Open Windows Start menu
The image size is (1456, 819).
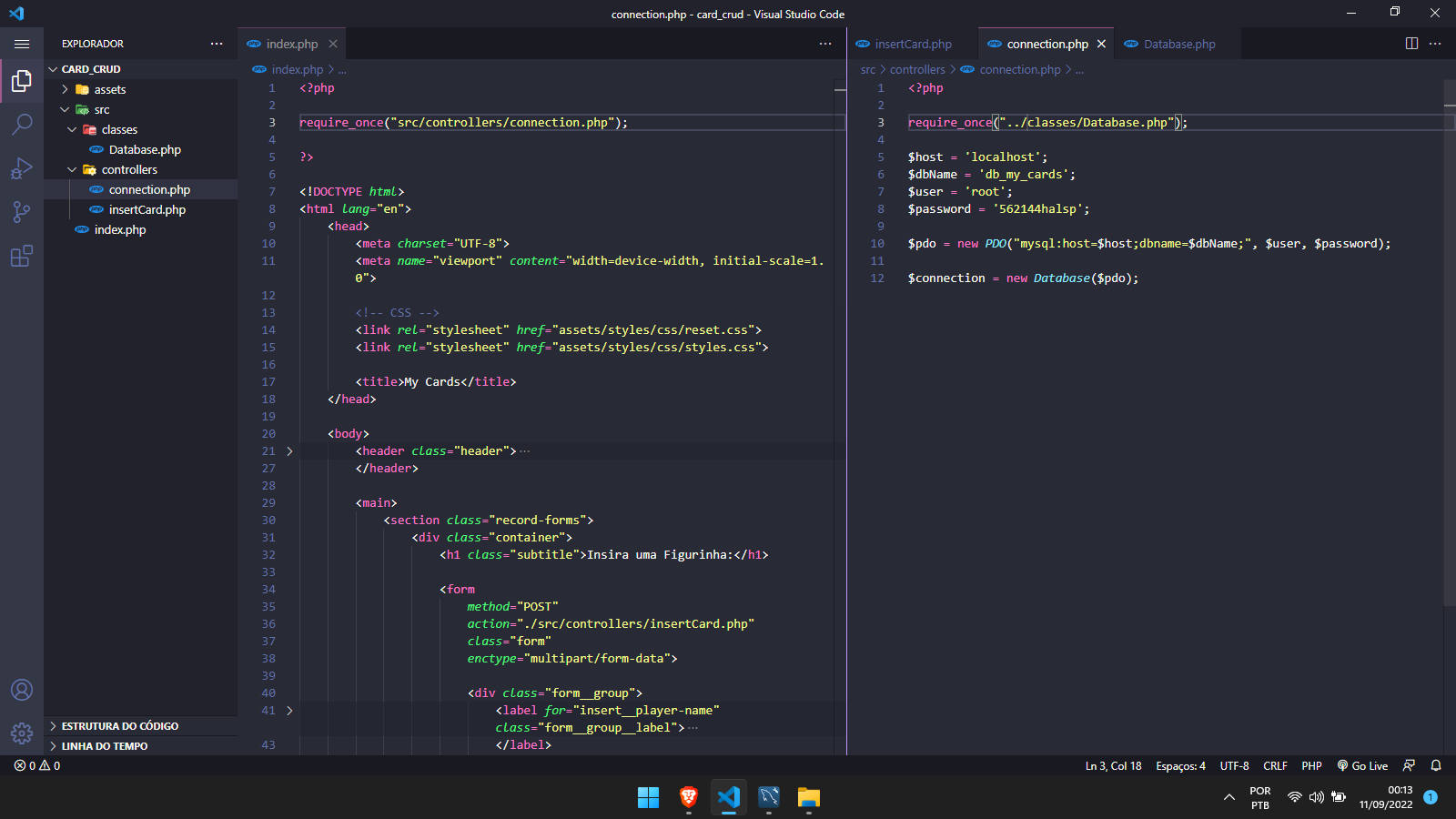click(648, 798)
